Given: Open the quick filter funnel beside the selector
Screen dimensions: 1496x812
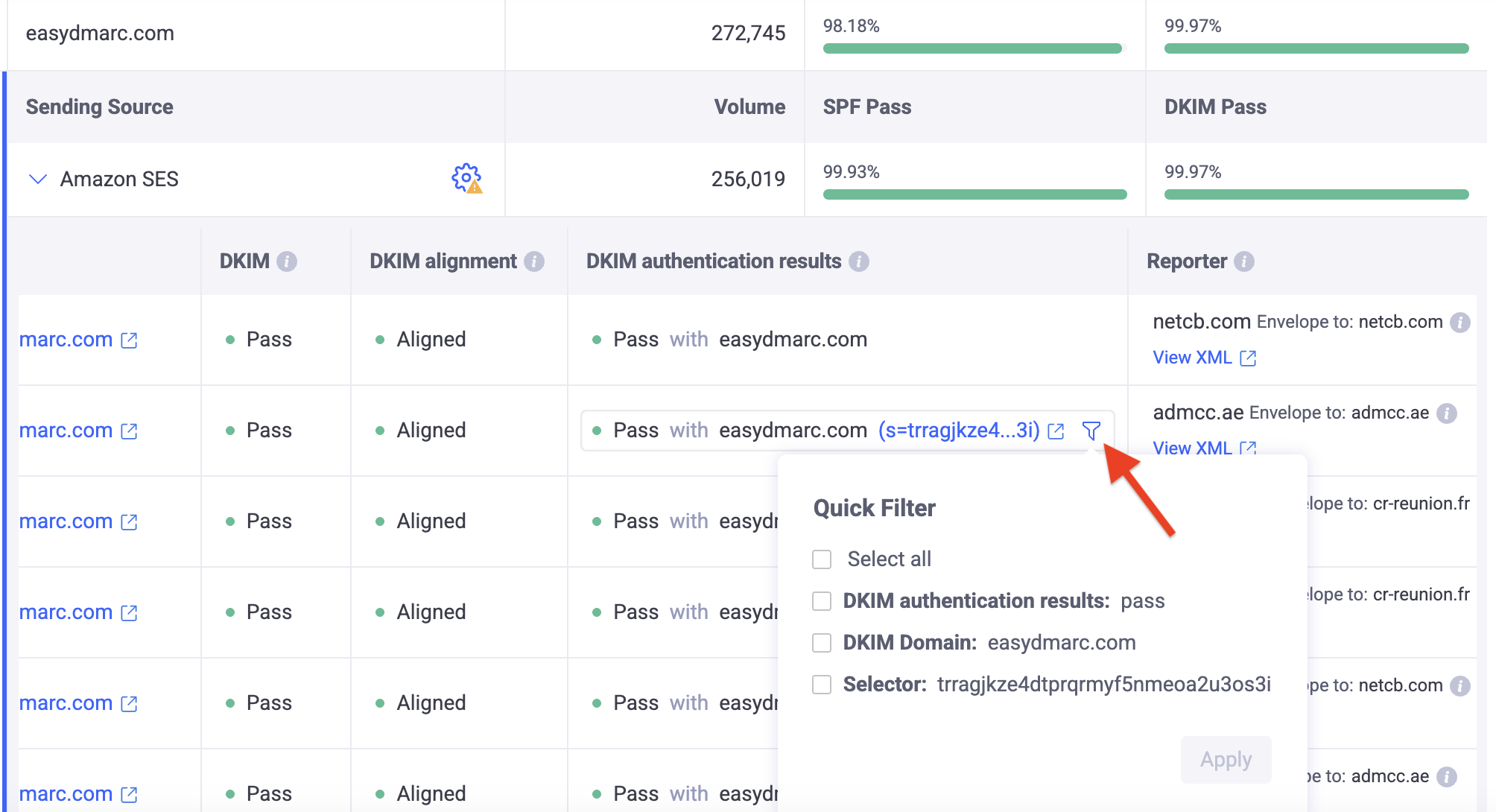Looking at the screenshot, I should pos(1091,431).
